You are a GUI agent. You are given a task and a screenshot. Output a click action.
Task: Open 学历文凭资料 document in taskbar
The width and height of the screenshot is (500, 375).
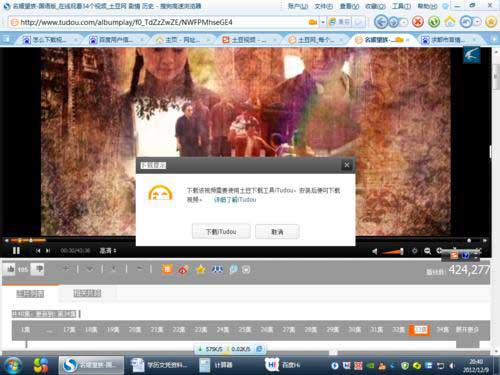[x=159, y=365]
